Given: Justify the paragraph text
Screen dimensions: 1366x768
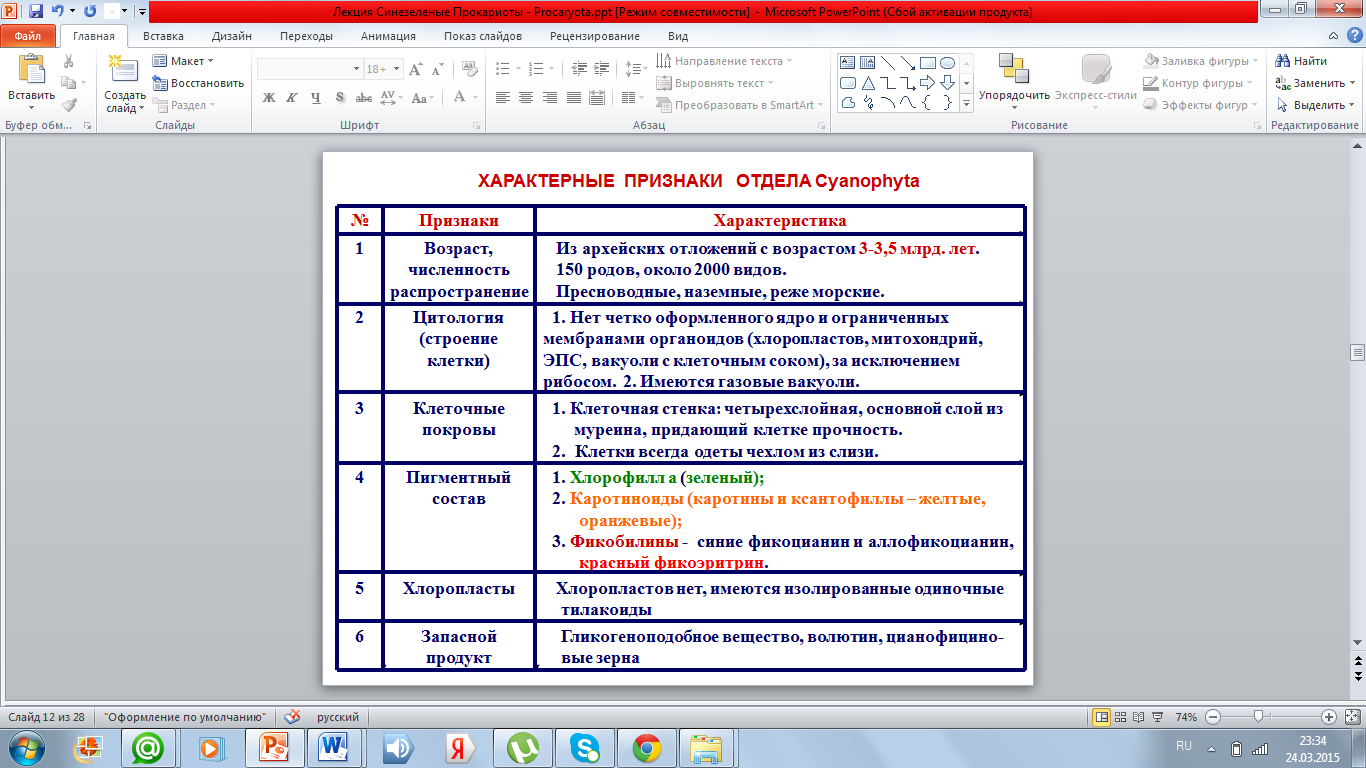Looking at the screenshot, I should [x=574, y=97].
